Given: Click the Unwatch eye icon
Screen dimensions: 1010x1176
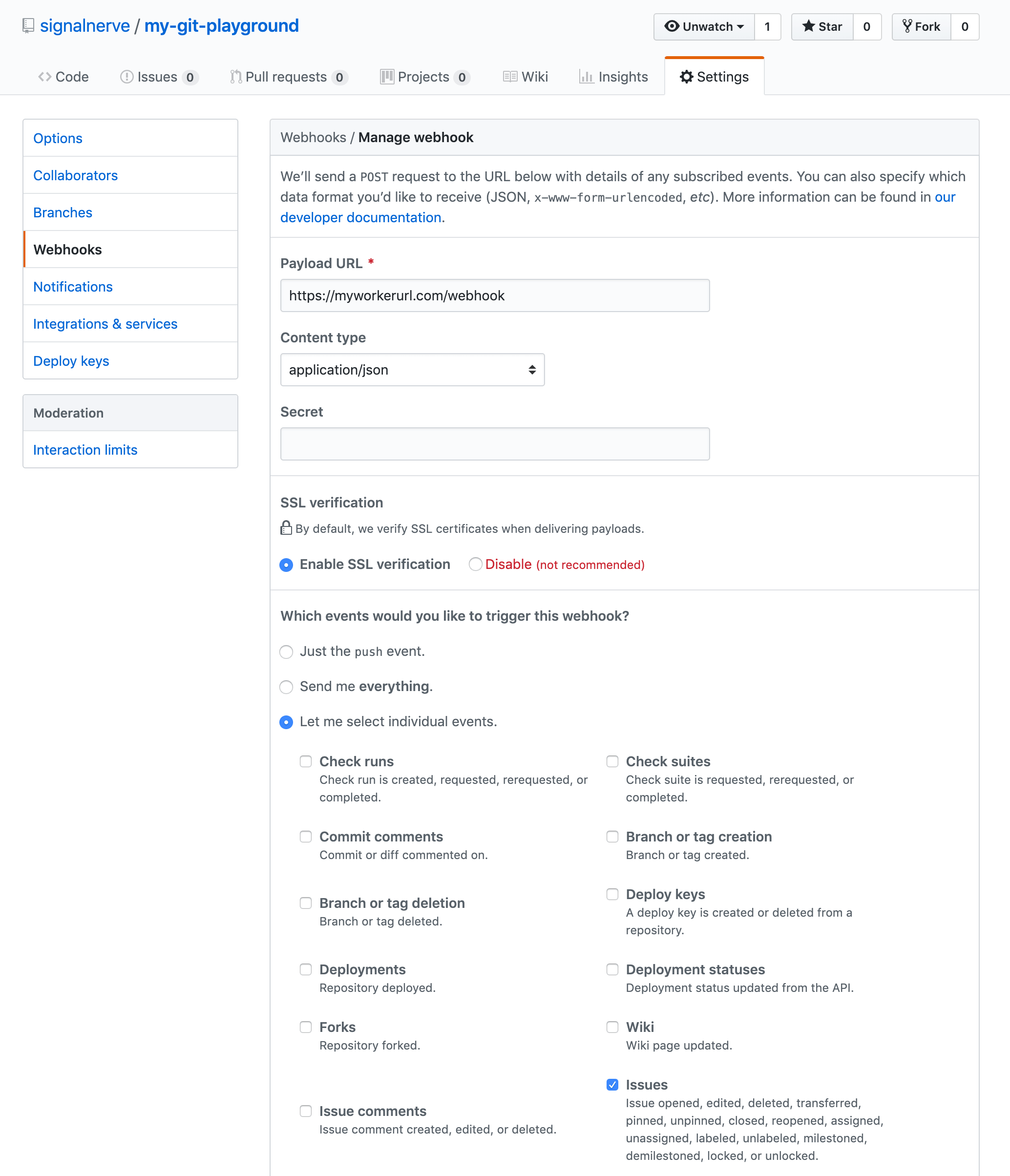Looking at the screenshot, I should (x=672, y=26).
